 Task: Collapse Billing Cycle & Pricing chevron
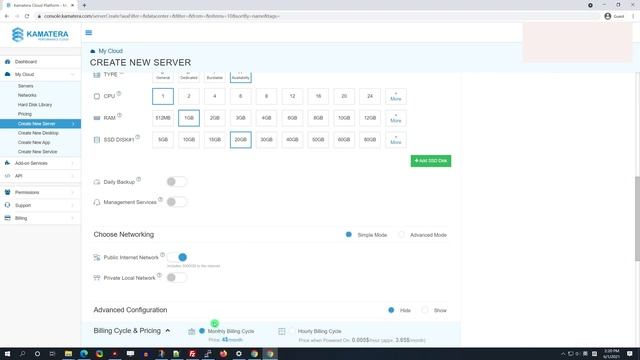coord(168,331)
